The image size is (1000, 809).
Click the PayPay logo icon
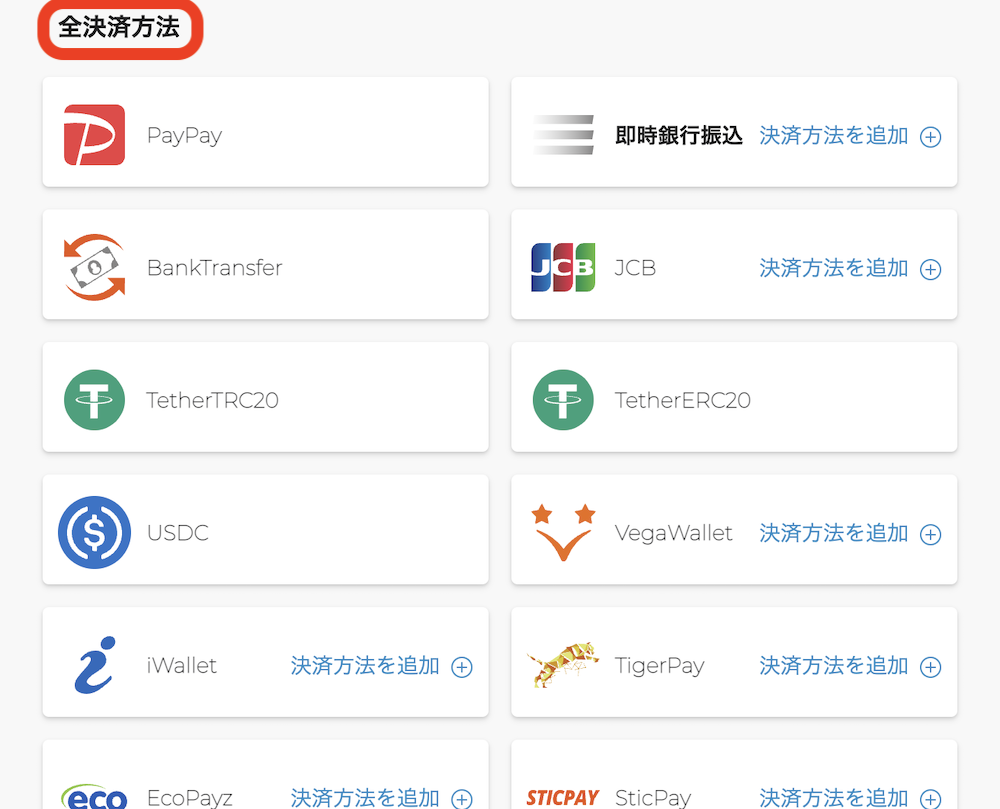point(94,135)
